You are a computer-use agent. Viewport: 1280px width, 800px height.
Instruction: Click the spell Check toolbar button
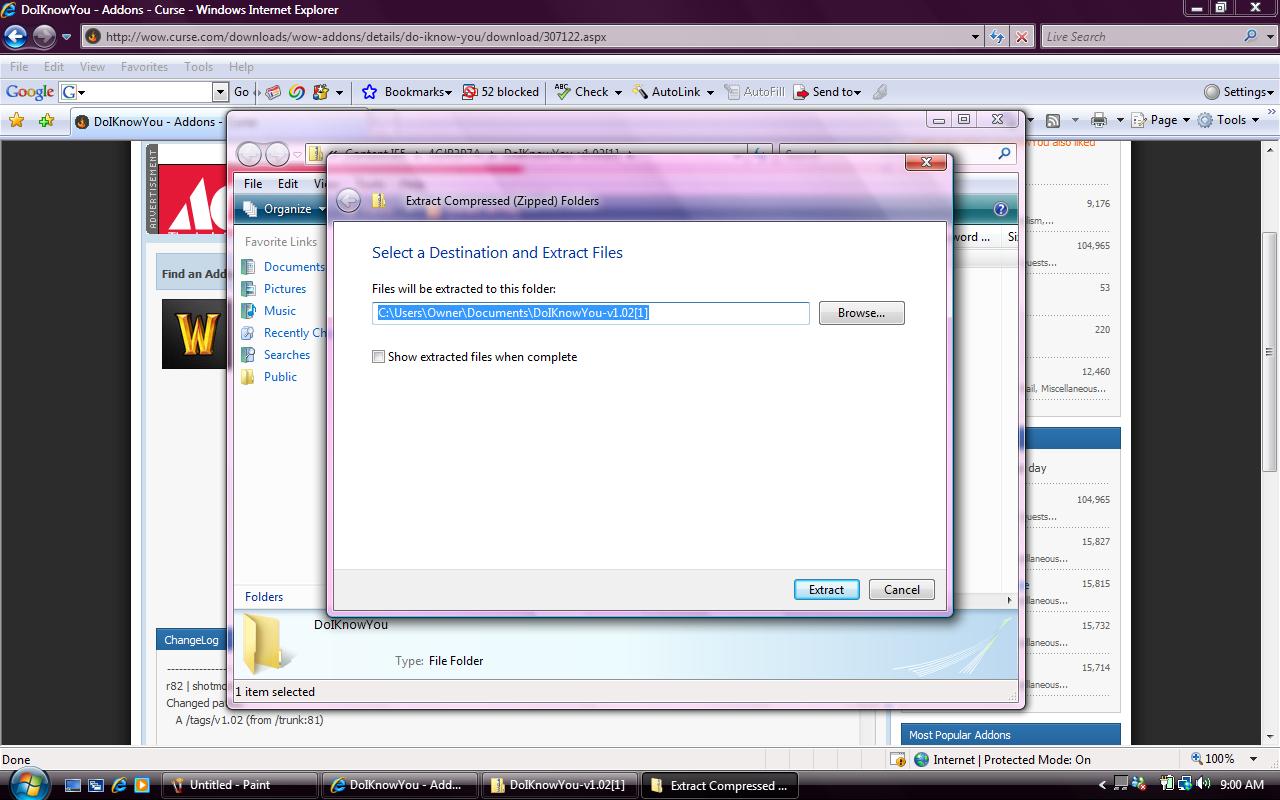[x=581, y=91]
